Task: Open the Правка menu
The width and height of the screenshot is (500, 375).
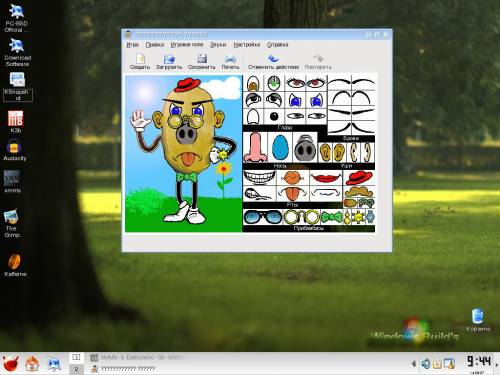Action: pyautogui.click(x=155, y=45)
